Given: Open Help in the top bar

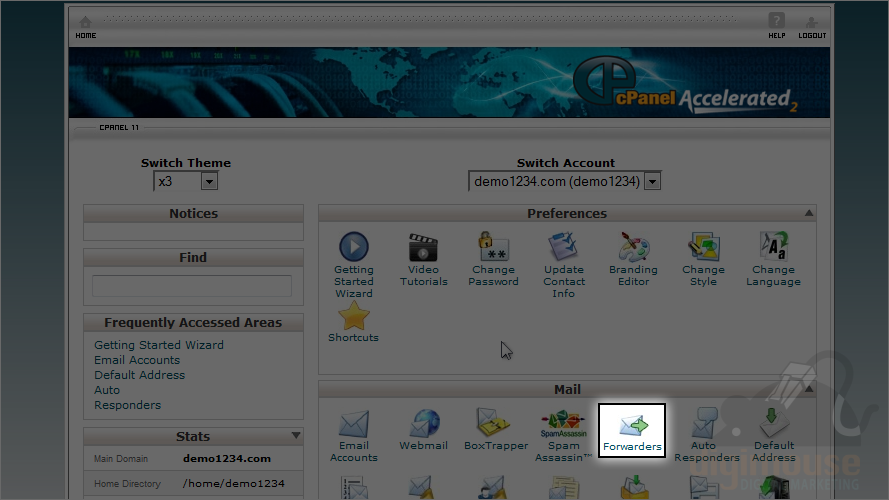Looking at the screenshot, I should point(777,26).
